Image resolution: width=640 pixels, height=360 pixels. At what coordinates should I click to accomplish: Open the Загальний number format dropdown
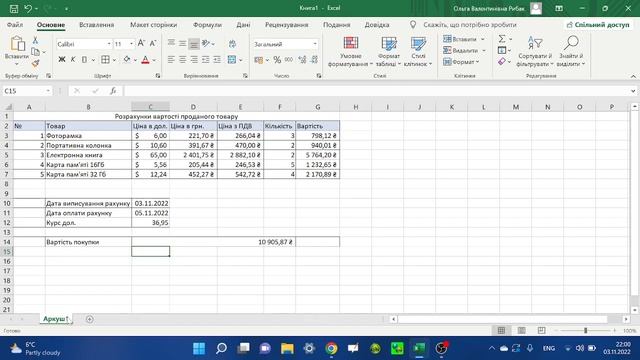[315, 44]
